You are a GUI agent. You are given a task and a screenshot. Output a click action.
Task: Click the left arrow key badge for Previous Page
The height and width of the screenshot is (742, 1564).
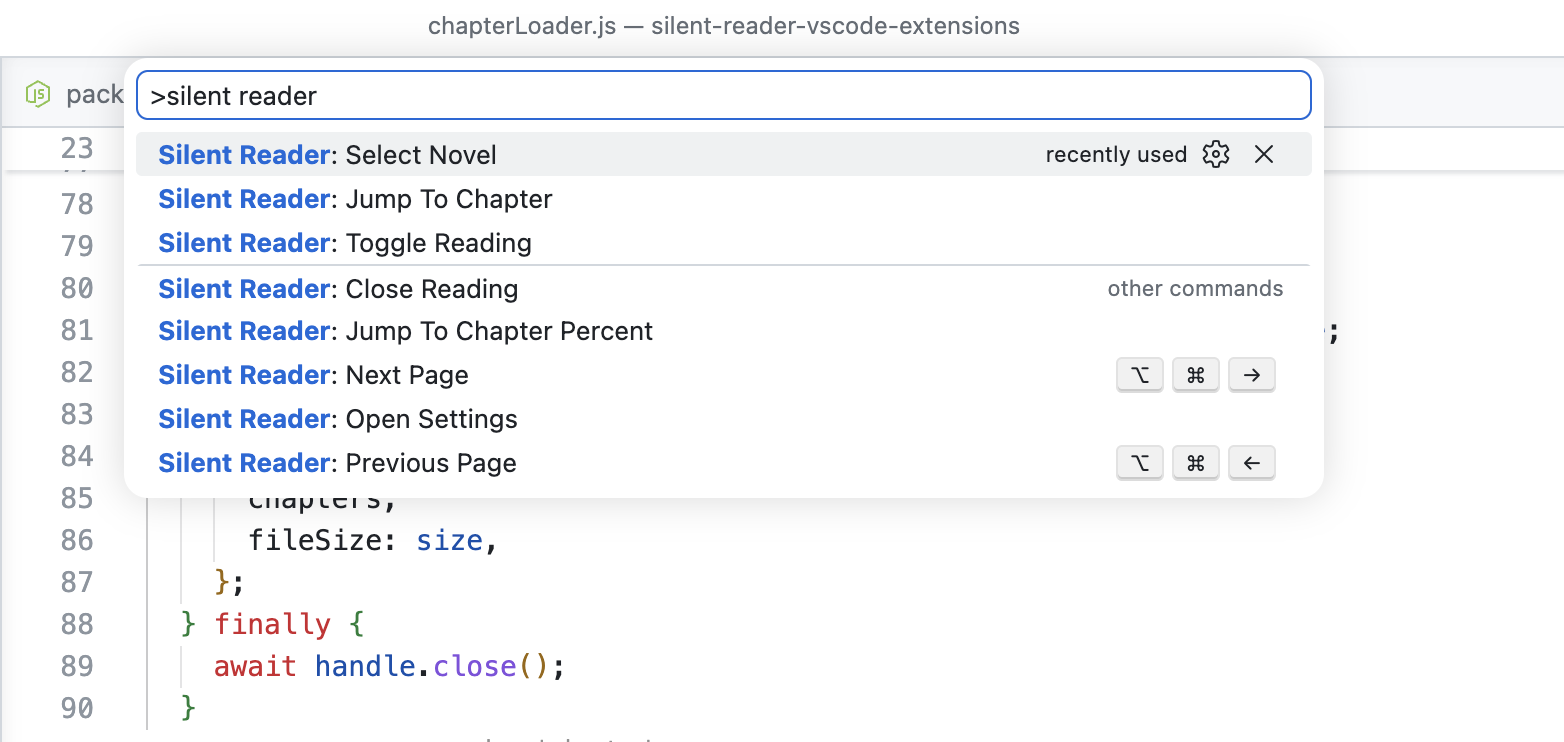pos(1252,463)
